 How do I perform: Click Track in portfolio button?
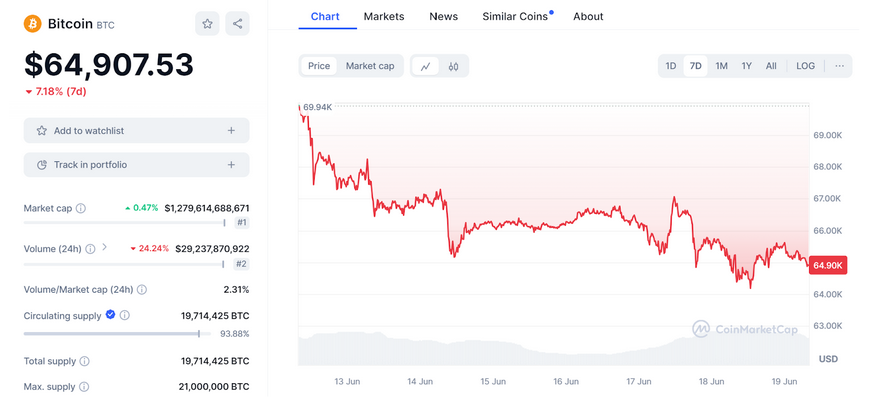(x=137, y=165)
